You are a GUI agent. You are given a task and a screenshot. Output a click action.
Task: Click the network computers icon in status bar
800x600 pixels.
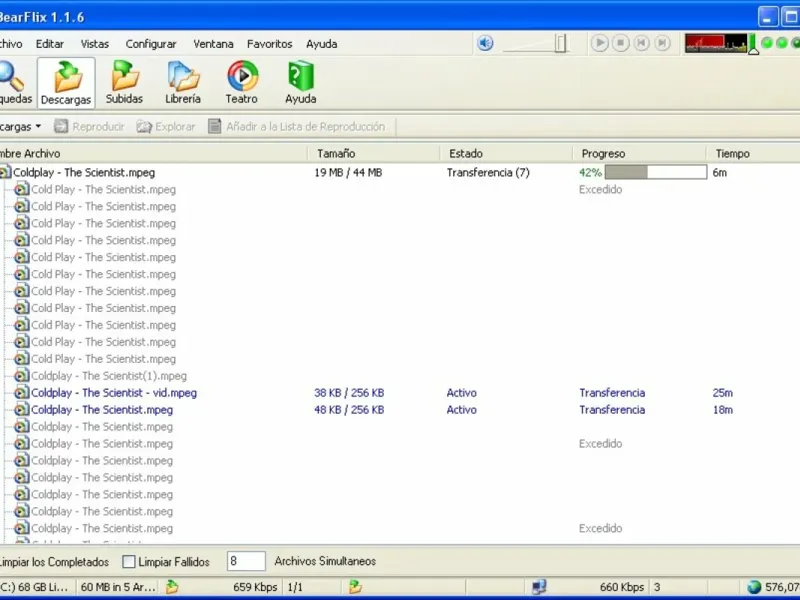click(x=539, y=587)
